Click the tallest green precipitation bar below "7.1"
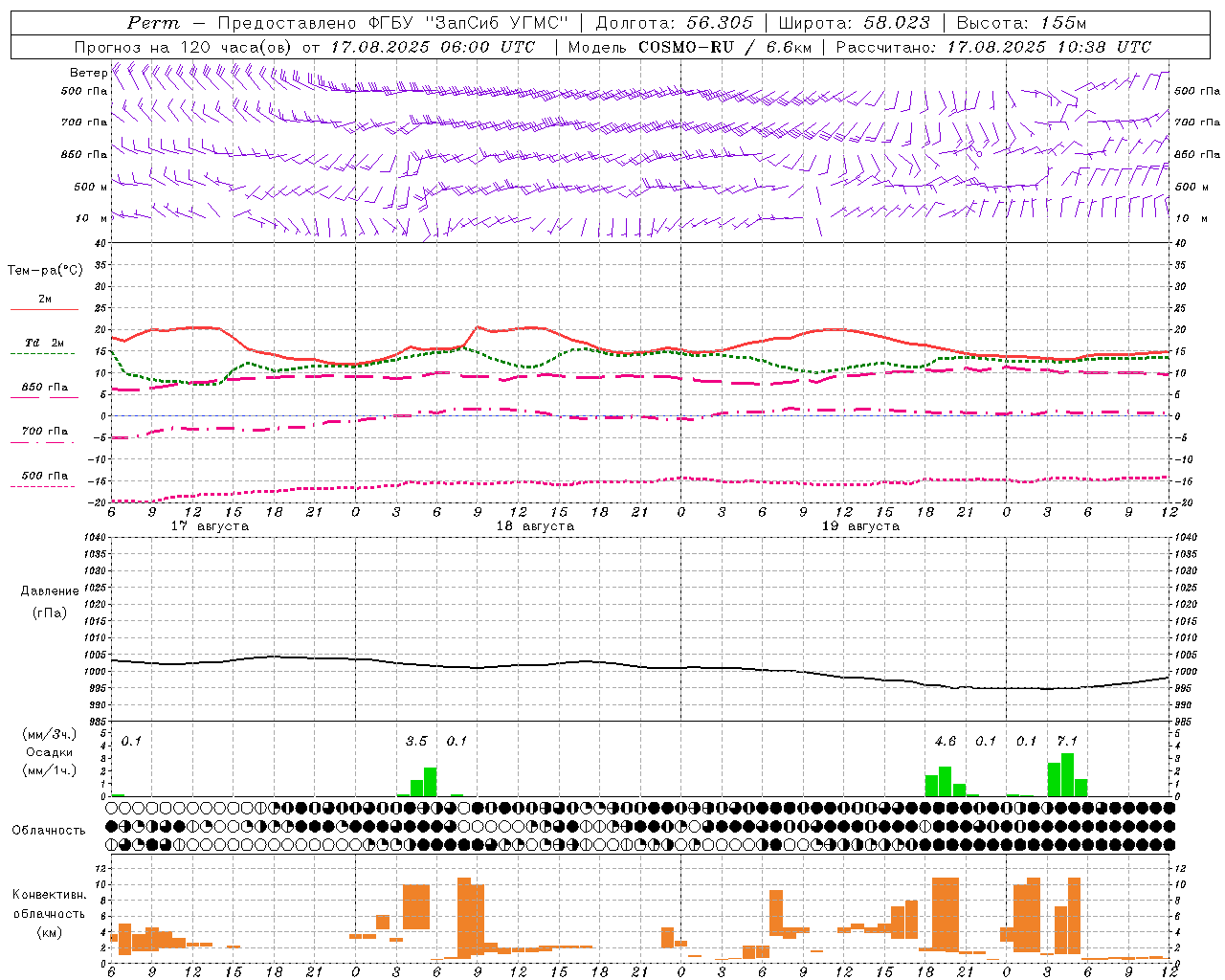Viewport: 1225px width, 980px height. pos(1067,775)
